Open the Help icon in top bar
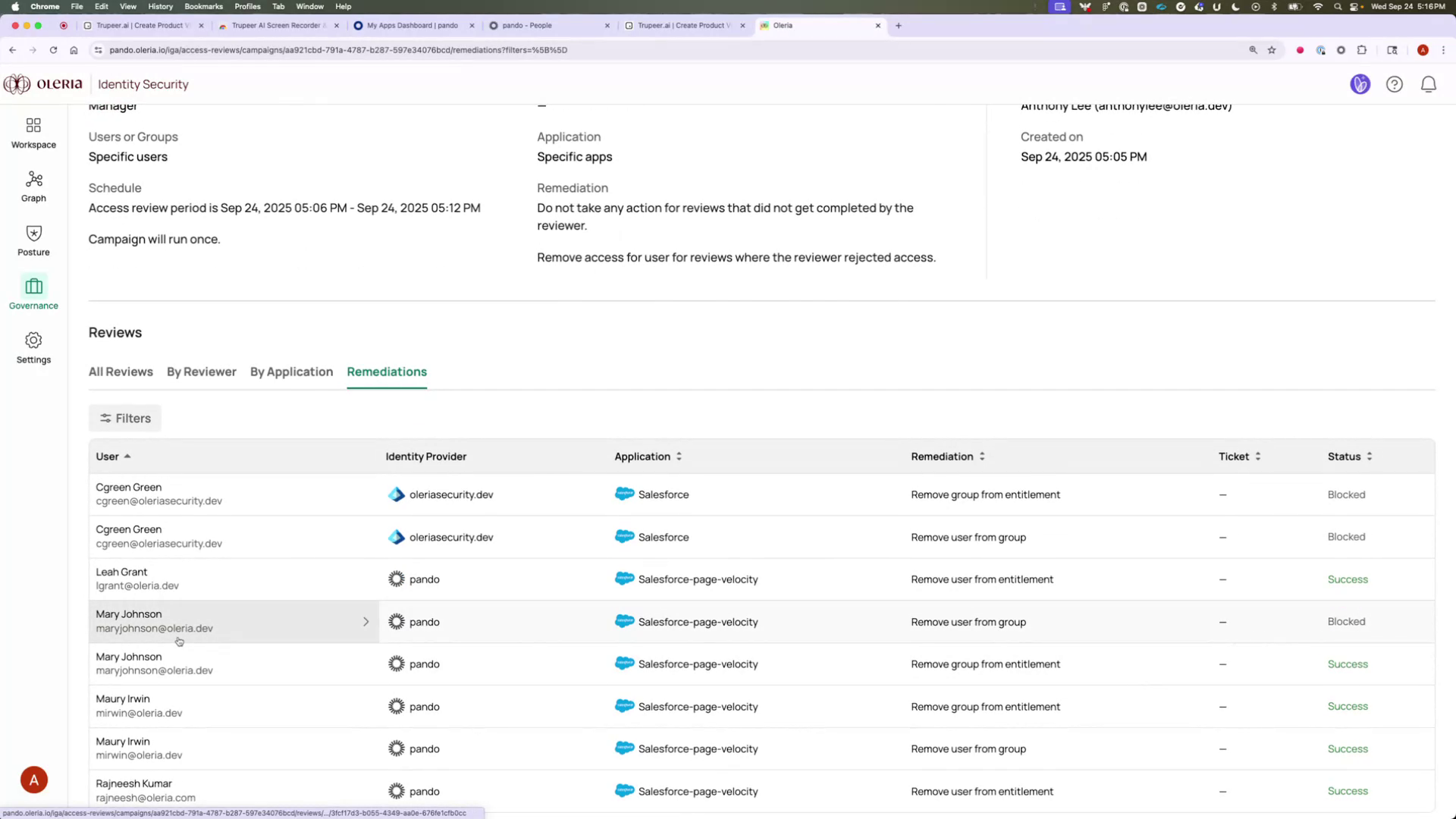This screenshot has height=819, width=1456. (1395, 84)
